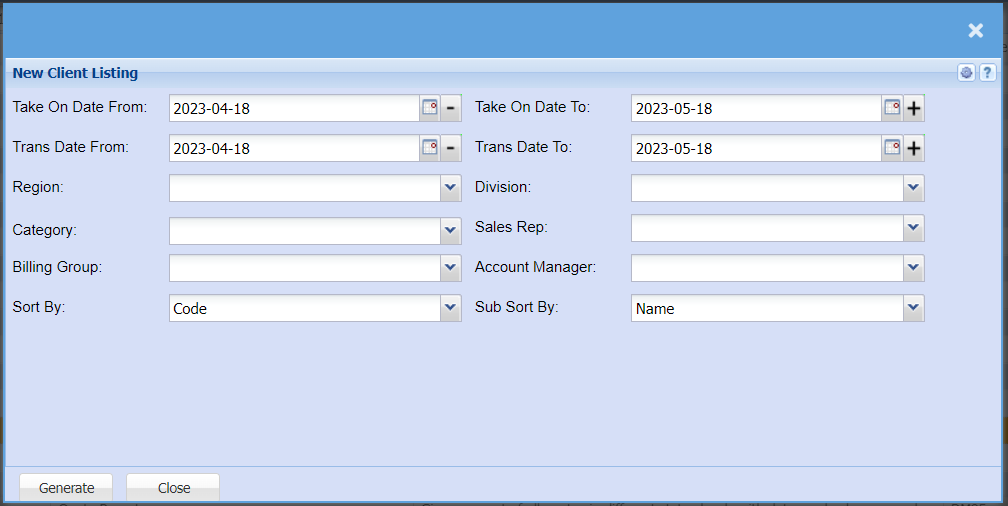The width and height of the screenshot is (1008, 506).
Task: Close the dialog with the white X
Action: tap(975, 30)
